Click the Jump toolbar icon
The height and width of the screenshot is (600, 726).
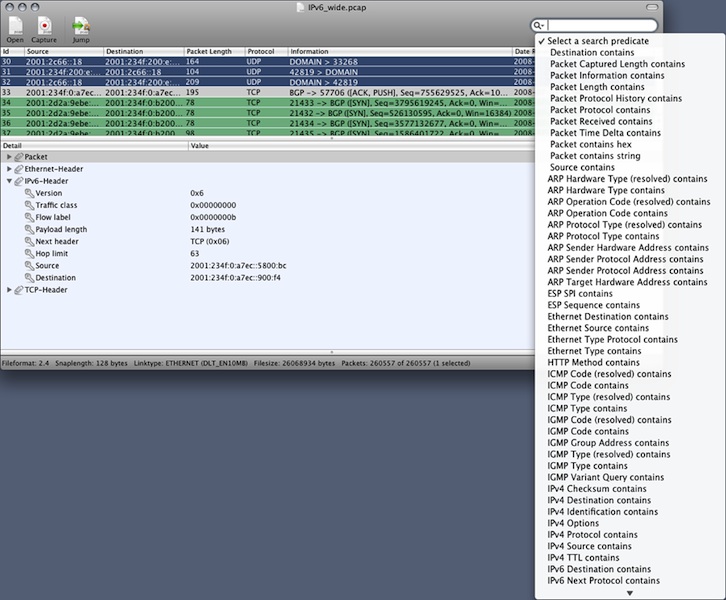point(80,25)
